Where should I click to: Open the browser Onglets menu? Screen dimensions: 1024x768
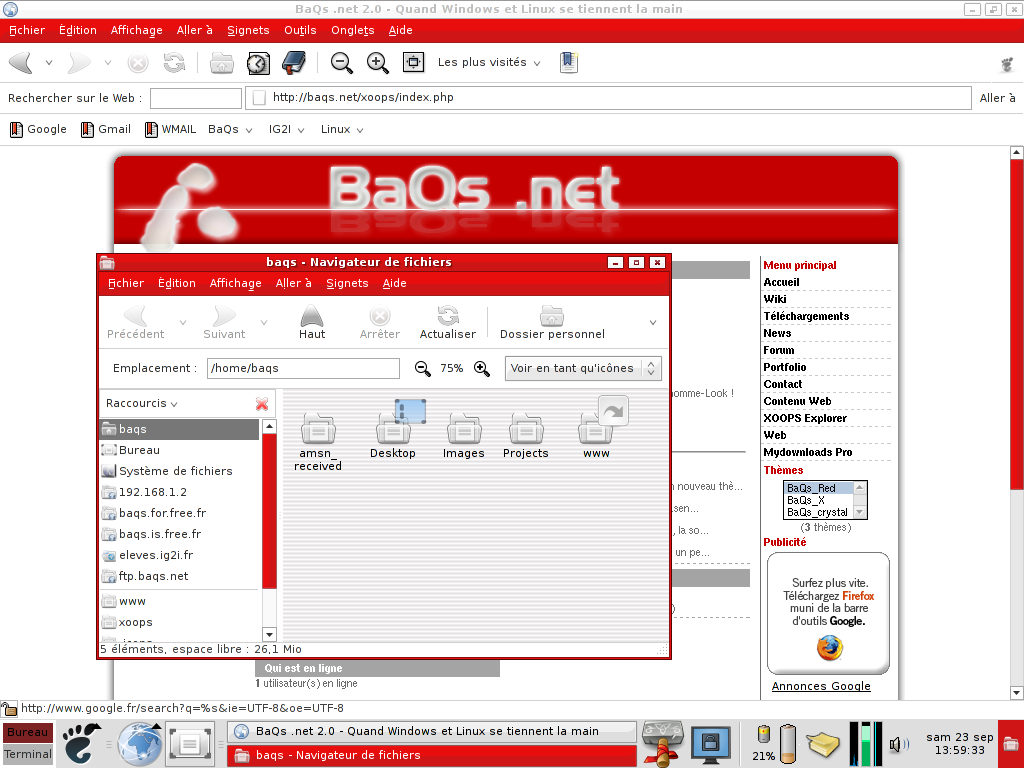353,30
